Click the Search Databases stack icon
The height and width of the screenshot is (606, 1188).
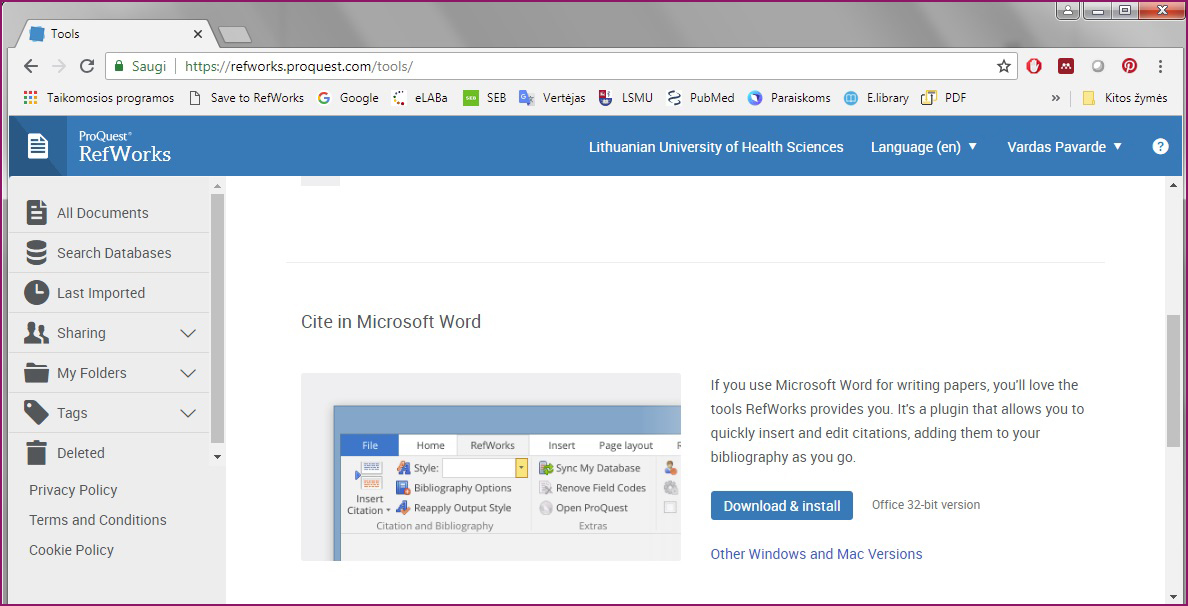[x=37, y=253]
